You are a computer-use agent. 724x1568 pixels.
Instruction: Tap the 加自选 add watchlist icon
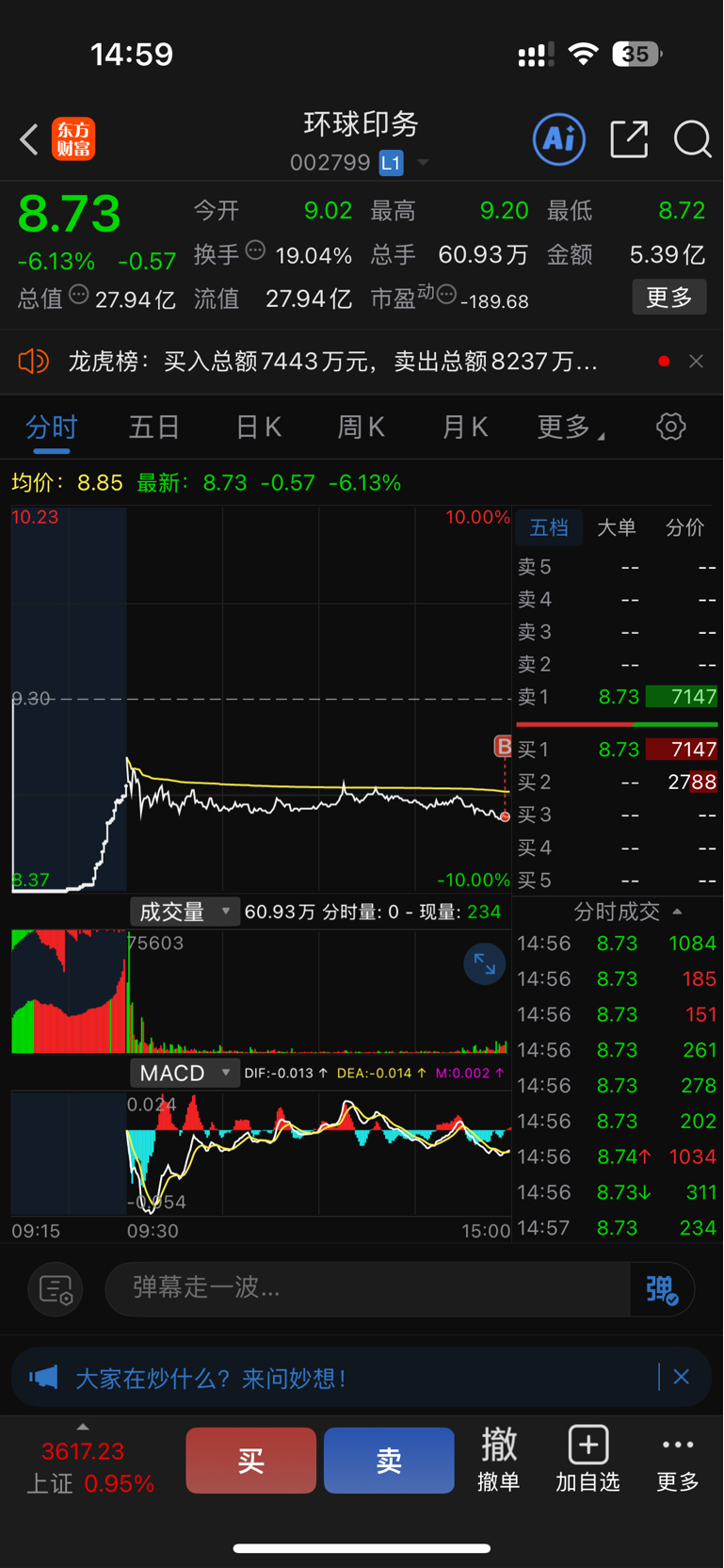(587, 1460)
